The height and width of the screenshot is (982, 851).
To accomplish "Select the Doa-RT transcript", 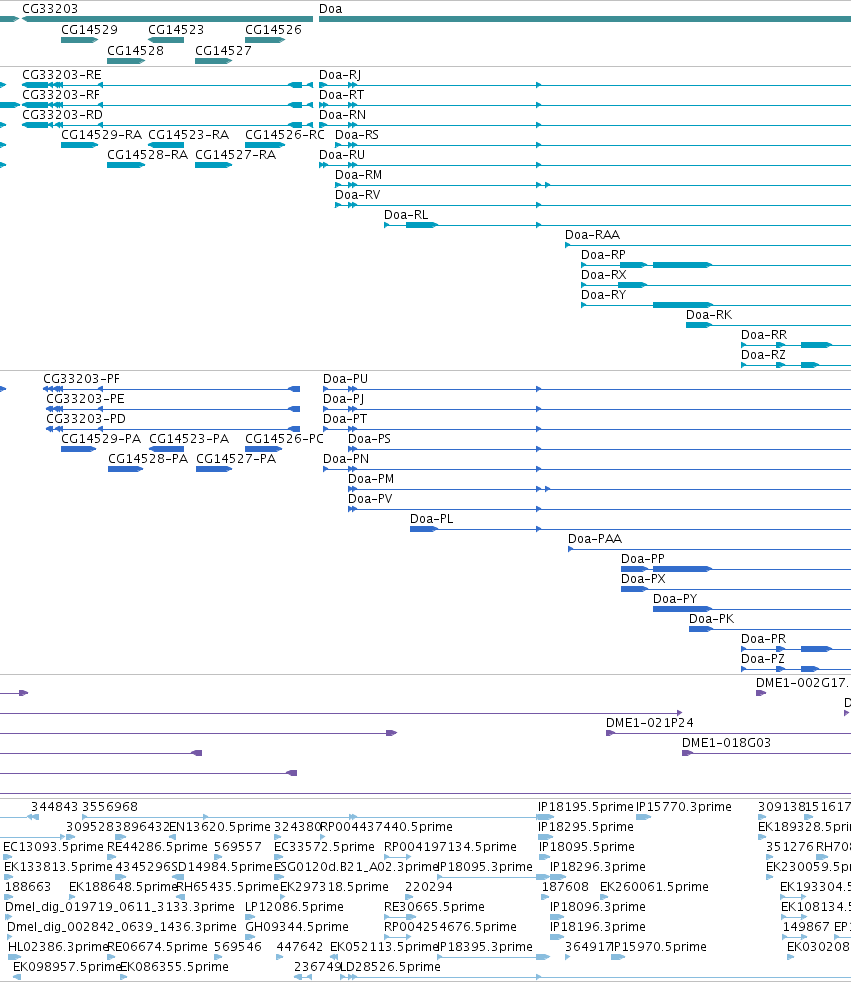I will tap(341, 95).
